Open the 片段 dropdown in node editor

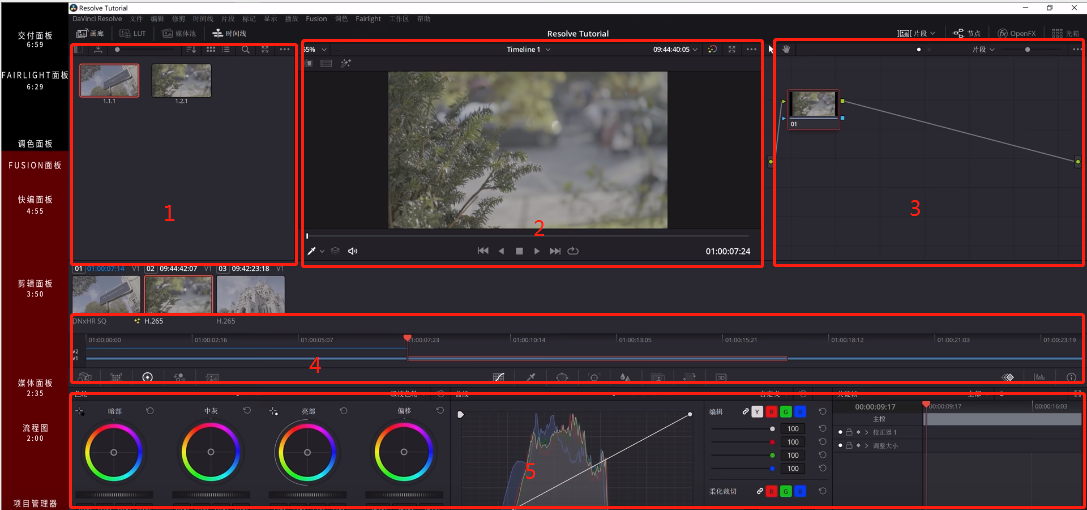coord(983,50)
